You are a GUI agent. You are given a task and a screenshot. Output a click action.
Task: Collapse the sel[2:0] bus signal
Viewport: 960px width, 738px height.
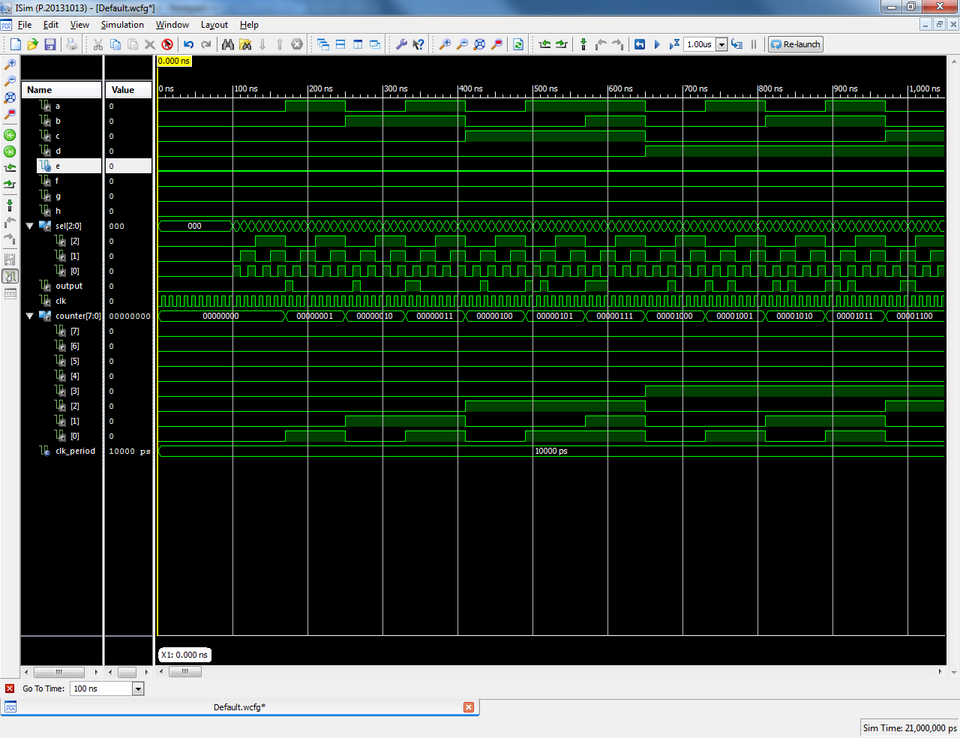(30, 226)
